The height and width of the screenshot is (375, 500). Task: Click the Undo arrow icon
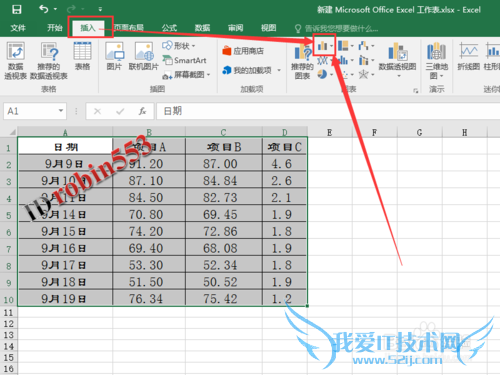44,9
